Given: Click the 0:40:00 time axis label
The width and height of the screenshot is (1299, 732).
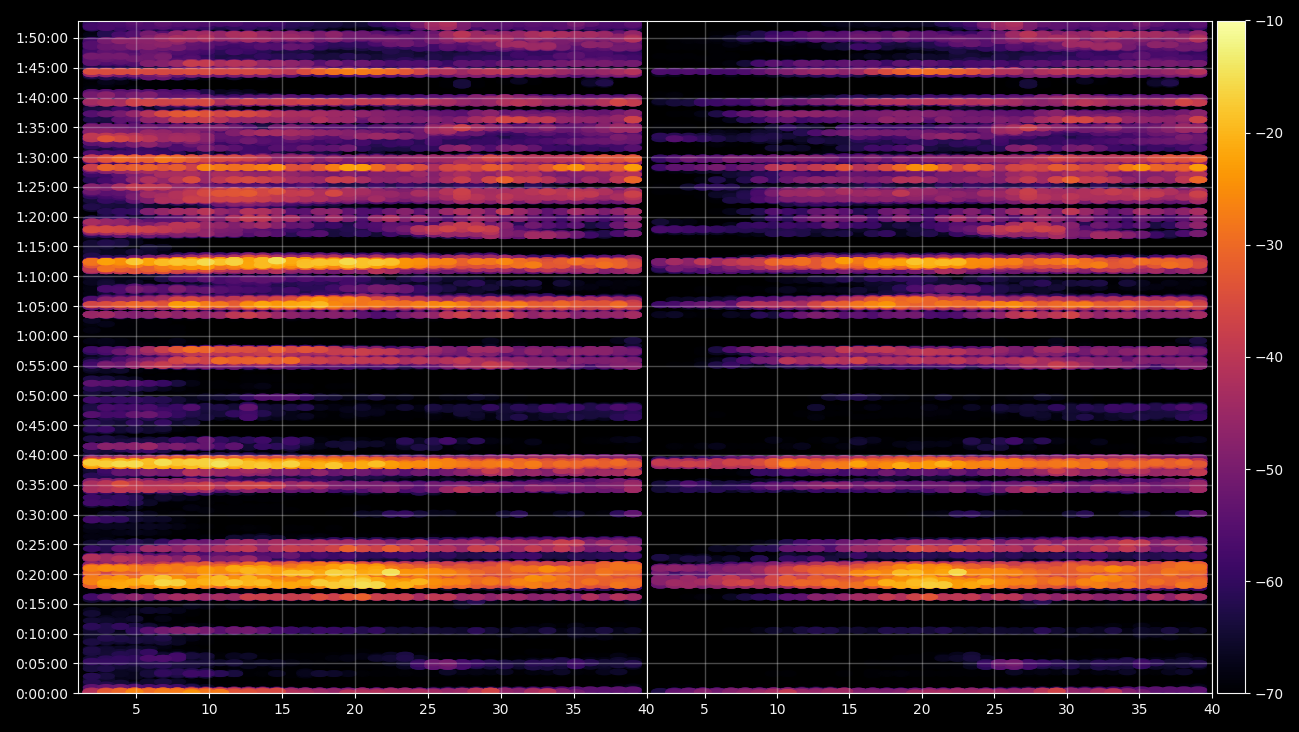Looking at the screenshot, I should 43,455.
